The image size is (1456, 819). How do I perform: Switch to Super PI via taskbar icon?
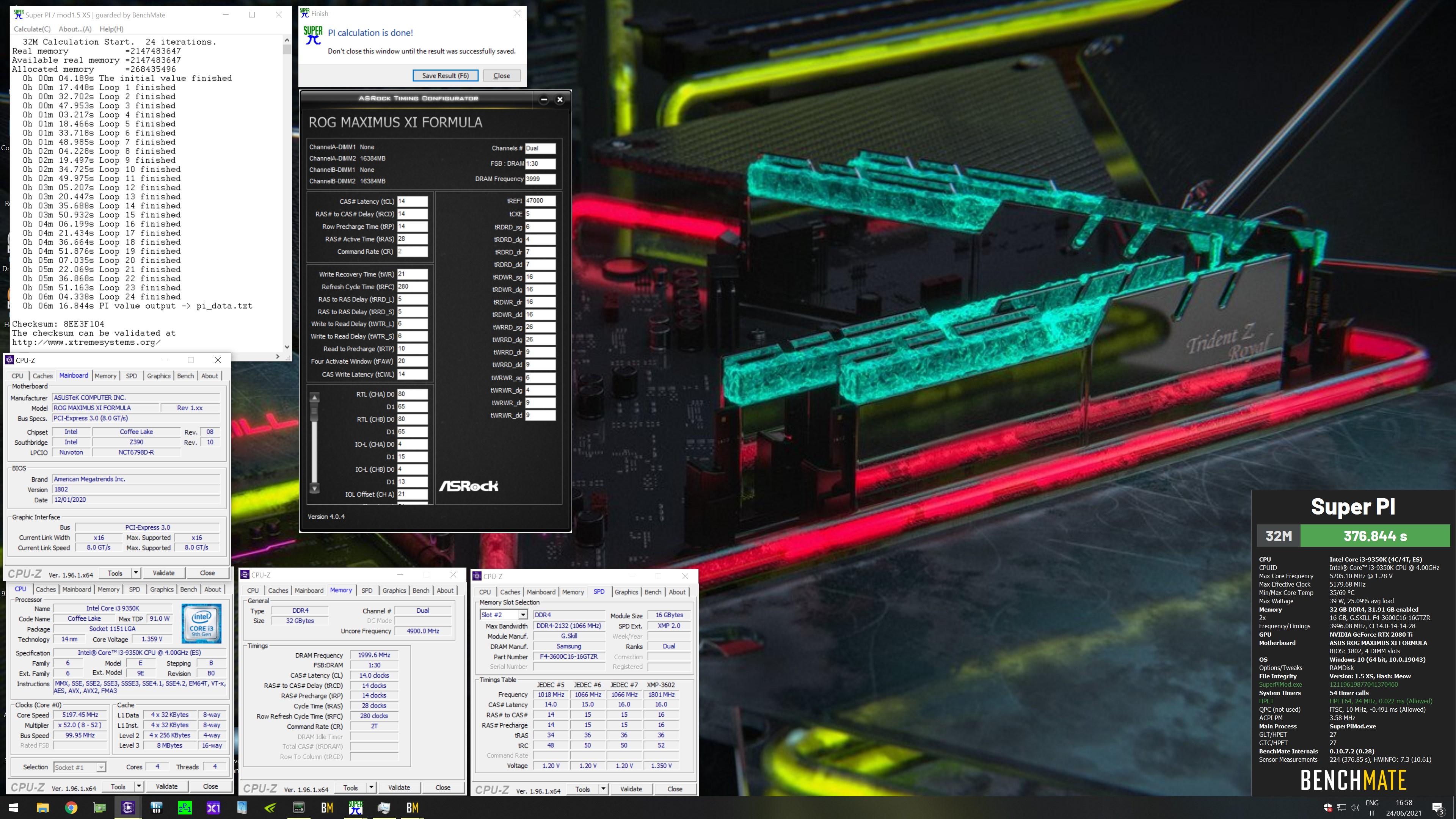356,808
